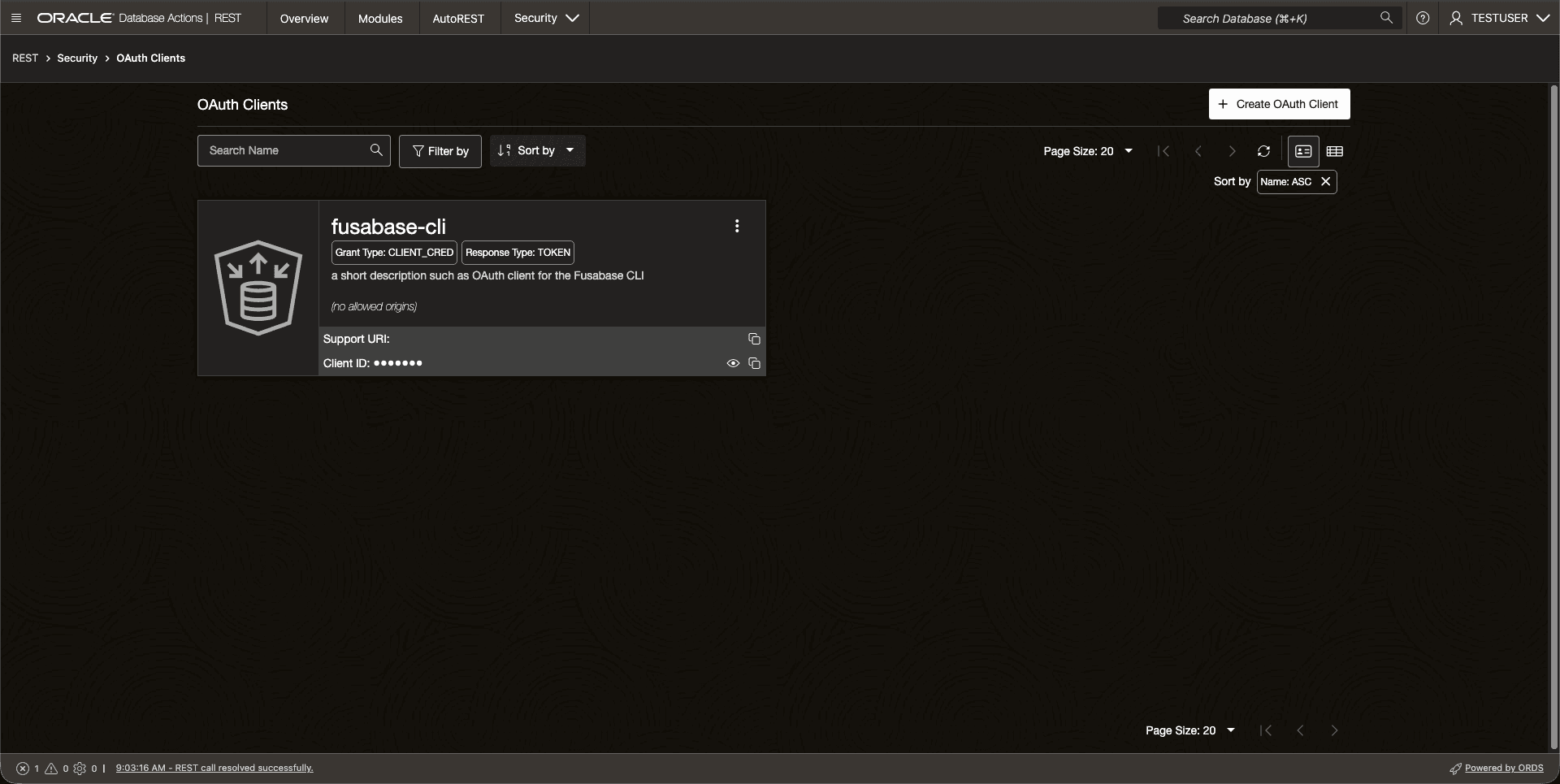Click the Filter by button
Screen dimensions: 1560x784
tap(440, 151)
